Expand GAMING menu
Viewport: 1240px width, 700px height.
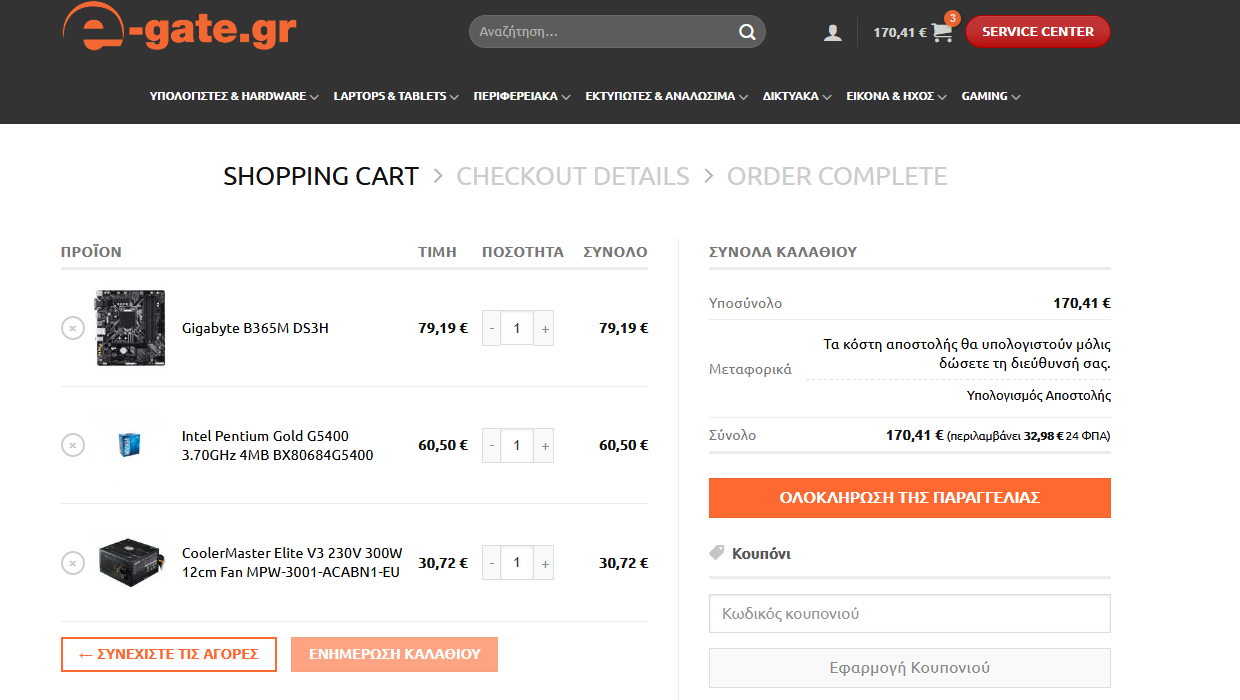tap(991, 96)
